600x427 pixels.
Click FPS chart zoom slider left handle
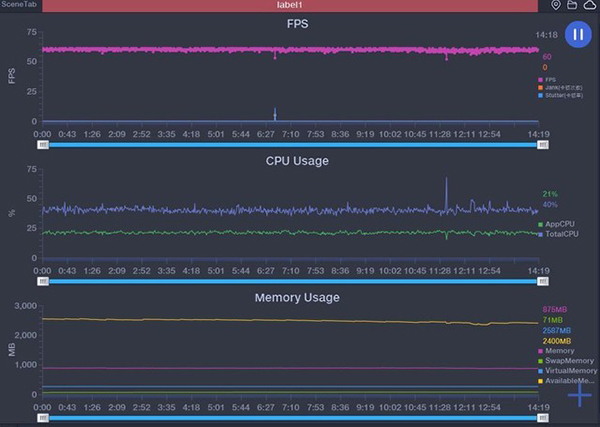(43, 145)
